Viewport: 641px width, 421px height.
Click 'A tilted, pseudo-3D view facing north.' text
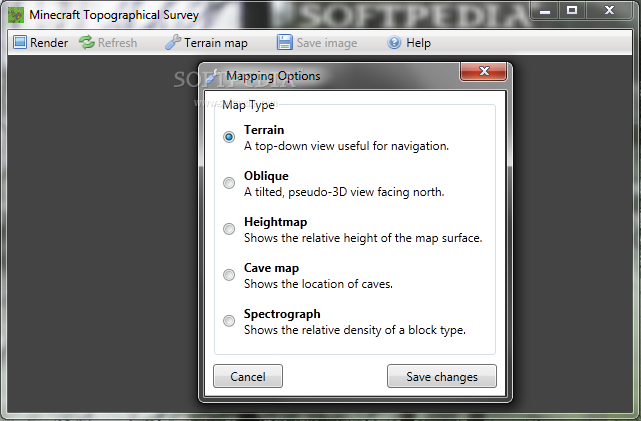point(344,192)
